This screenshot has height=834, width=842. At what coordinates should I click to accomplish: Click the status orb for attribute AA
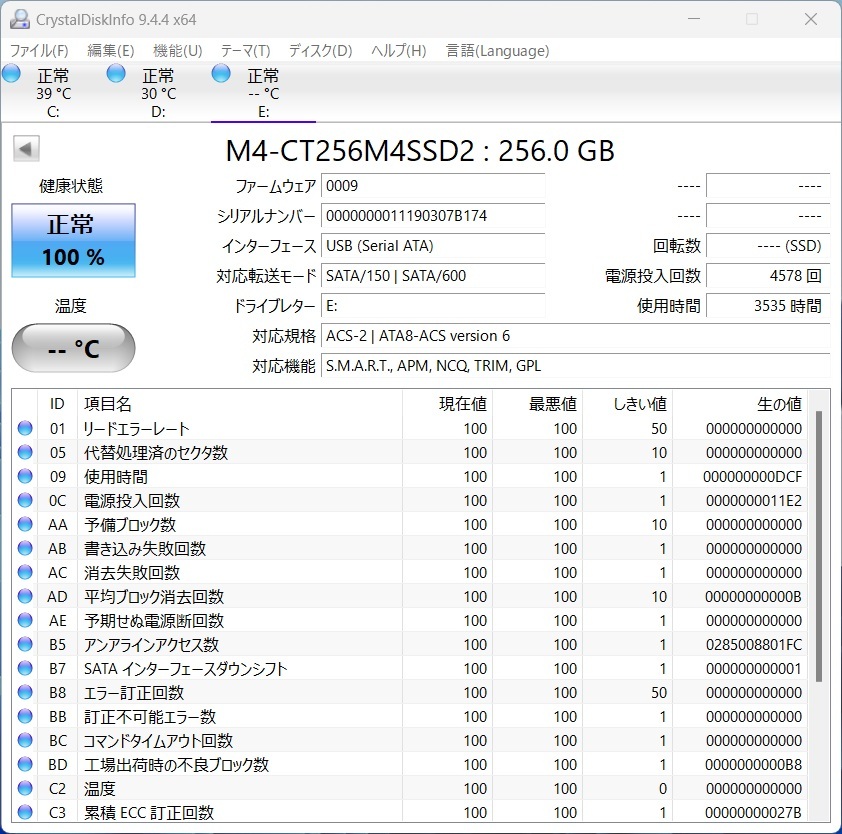25,524
